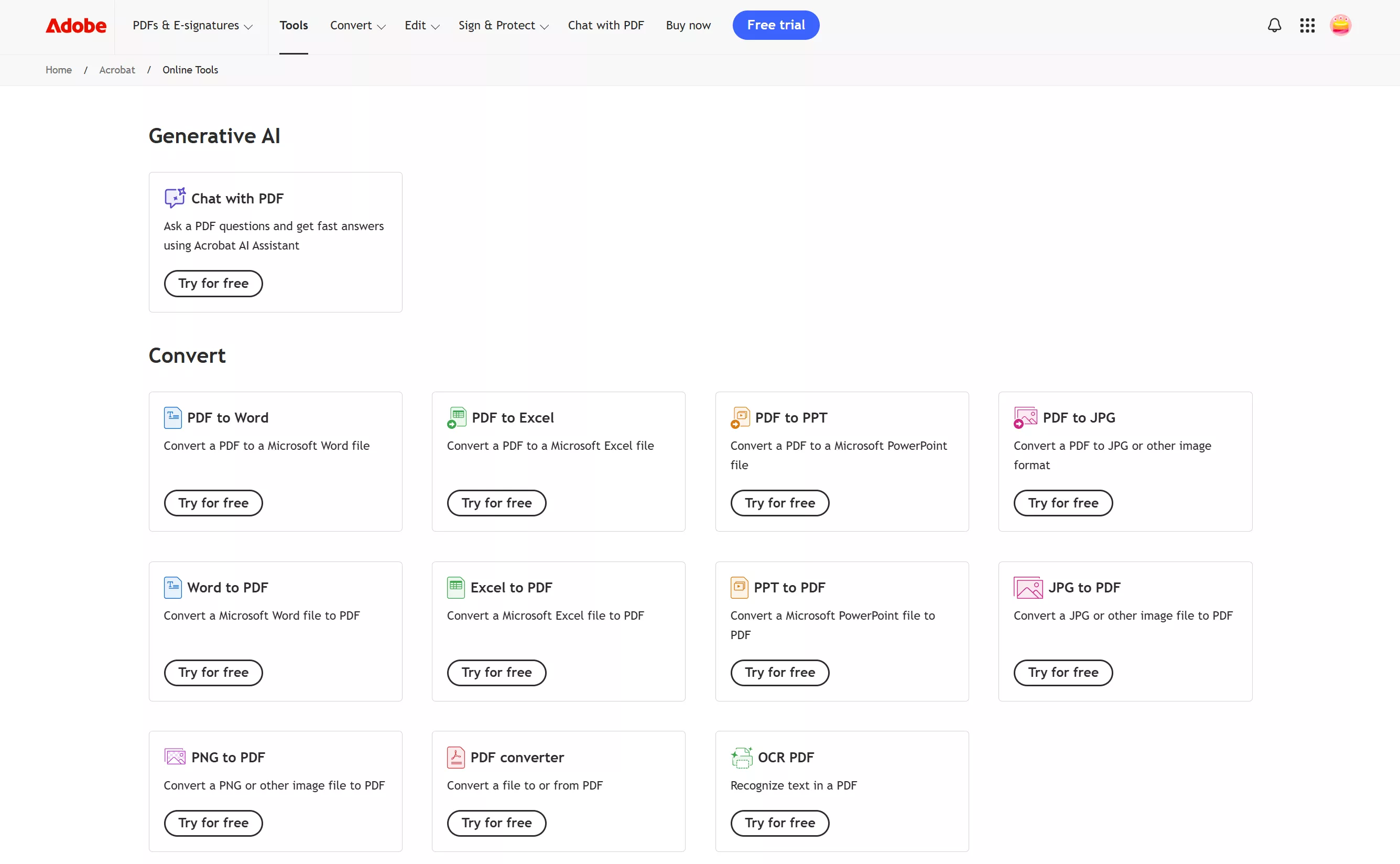Click 'Recognize text in a PDF' description
Viewport: 1400px width, 864px height.
pyautogui.click(x=794, y=785)
